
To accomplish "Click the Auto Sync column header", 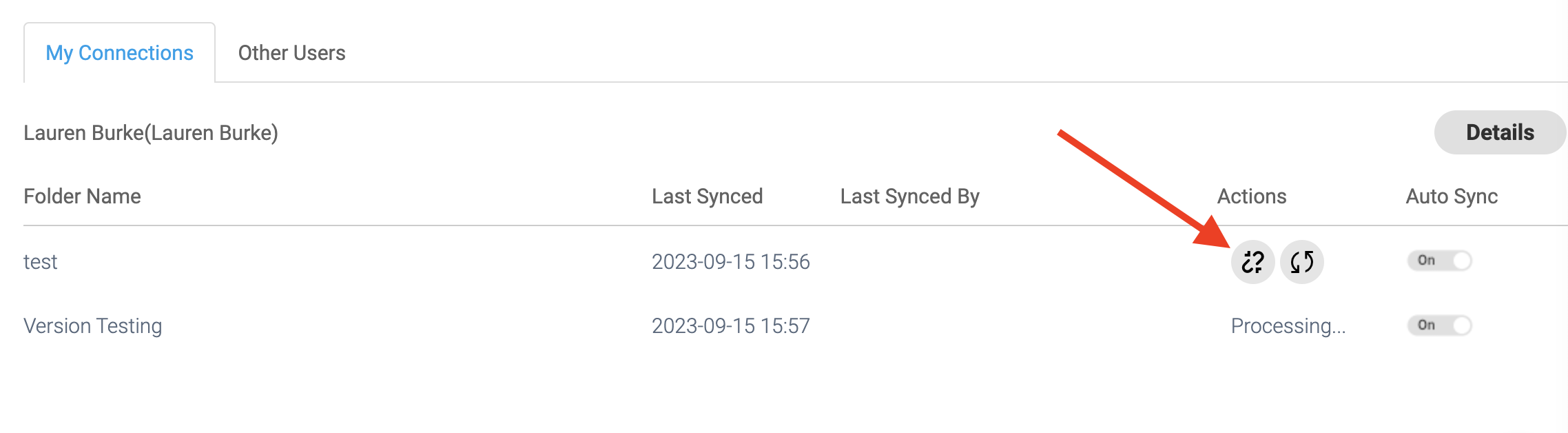I will pyautogui.click(x=1452, y=197).
